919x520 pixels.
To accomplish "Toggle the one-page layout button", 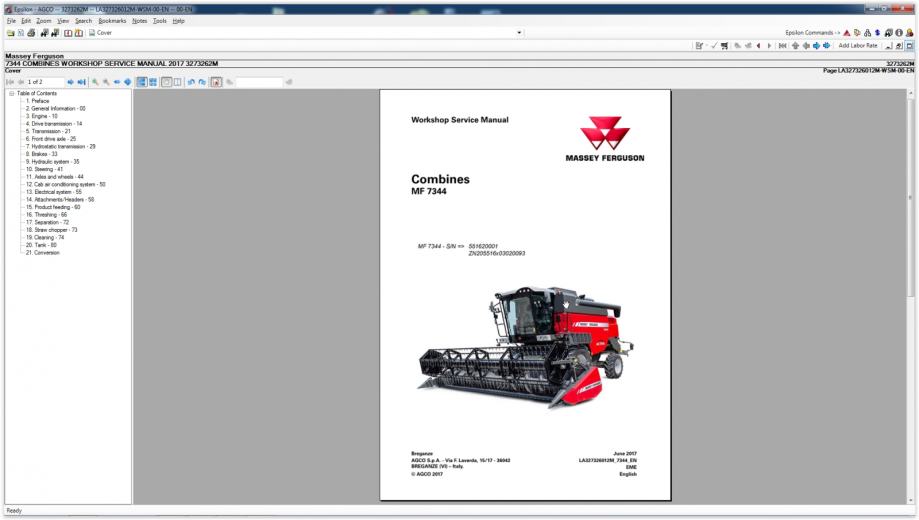I will [x=166, y=82].
